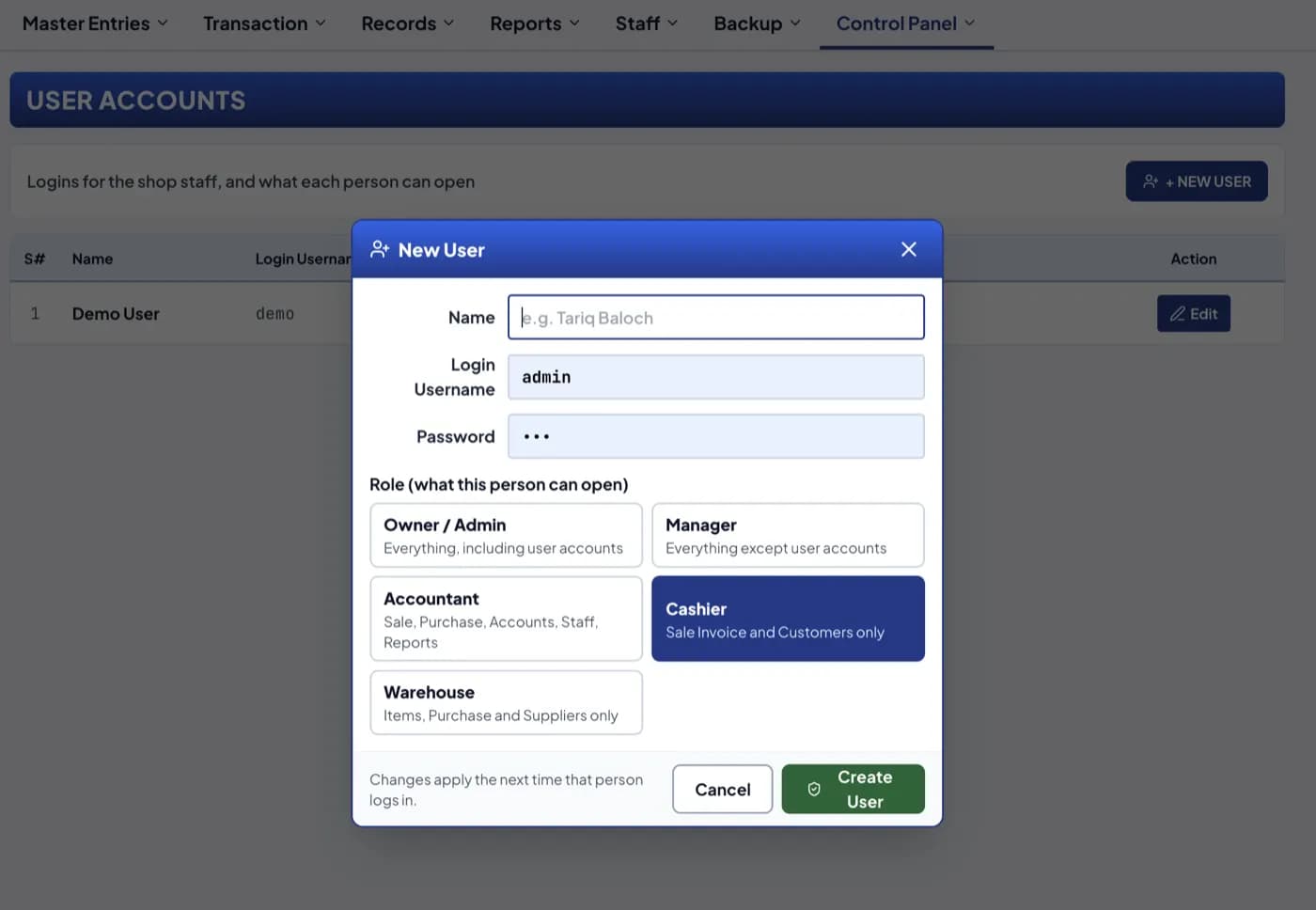The image size is (1316, 910).
Task: Click the 'S#' column header
Action: (35, 259)
